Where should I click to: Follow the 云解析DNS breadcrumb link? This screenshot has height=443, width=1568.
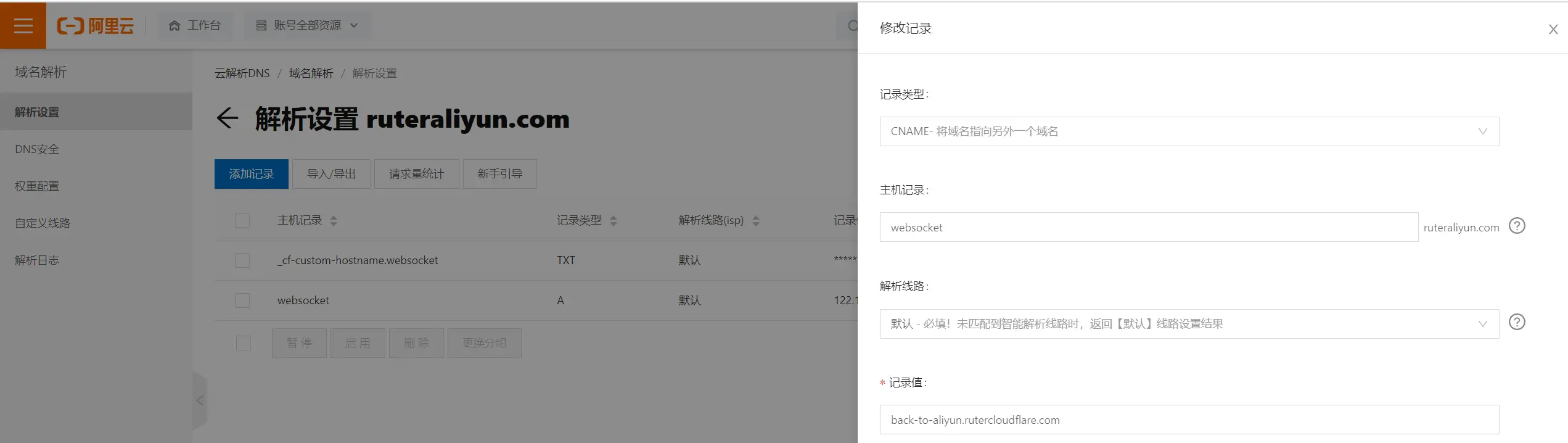(x=242, y=73)
